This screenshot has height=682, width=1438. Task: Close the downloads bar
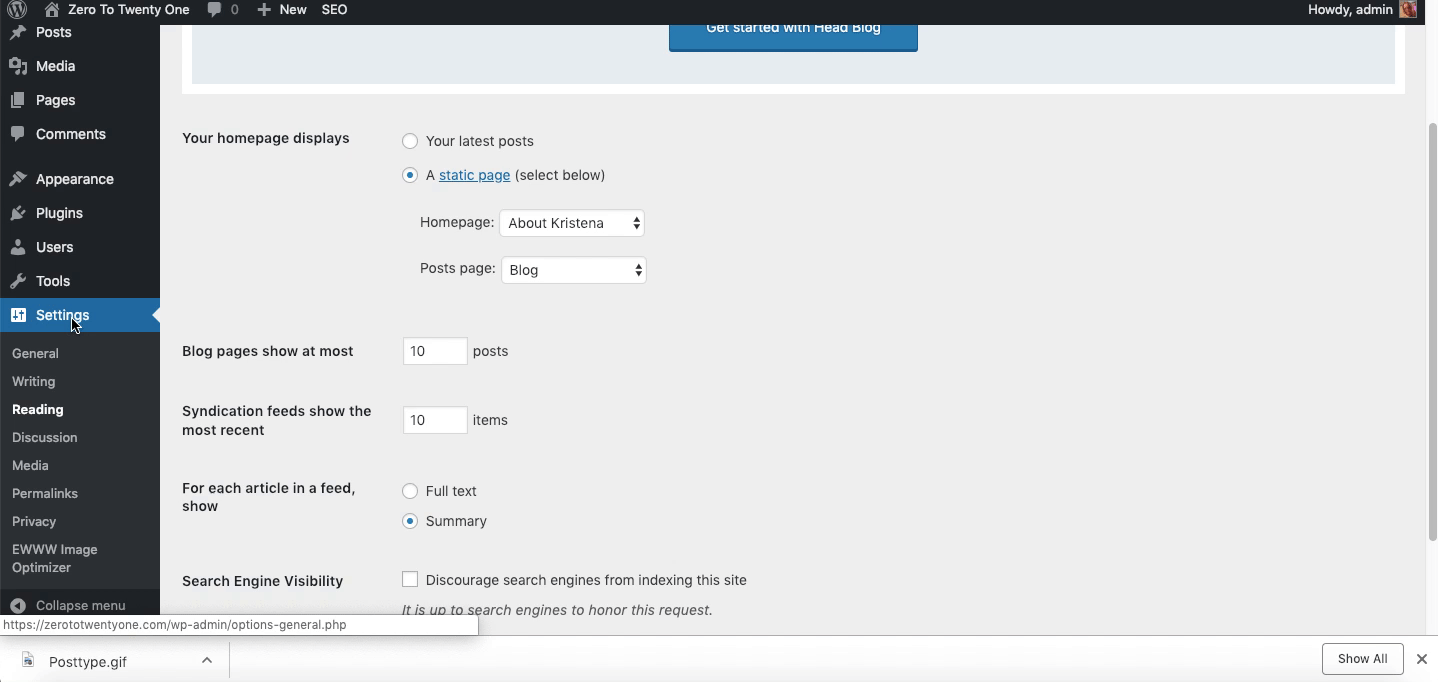click(x=1421, y=659)
